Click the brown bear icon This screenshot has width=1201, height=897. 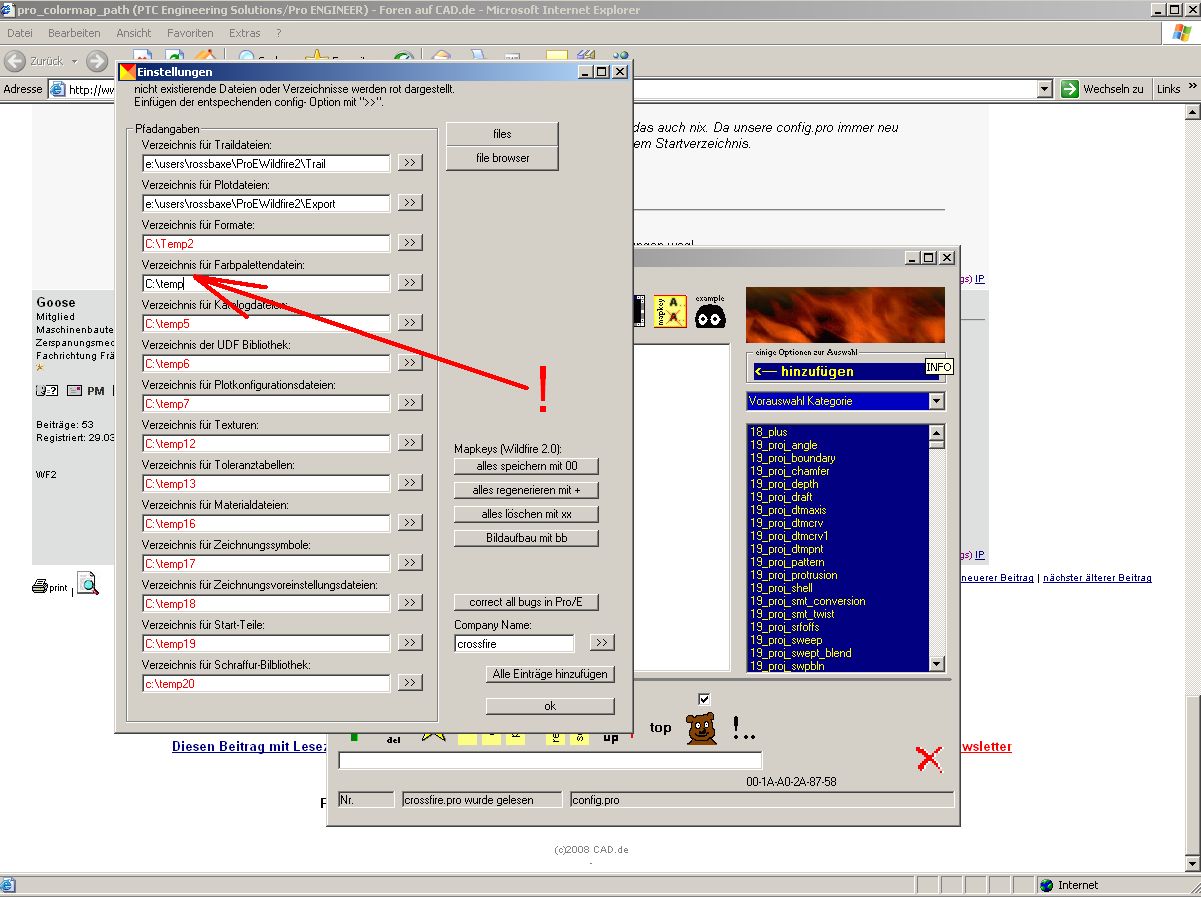702,728
